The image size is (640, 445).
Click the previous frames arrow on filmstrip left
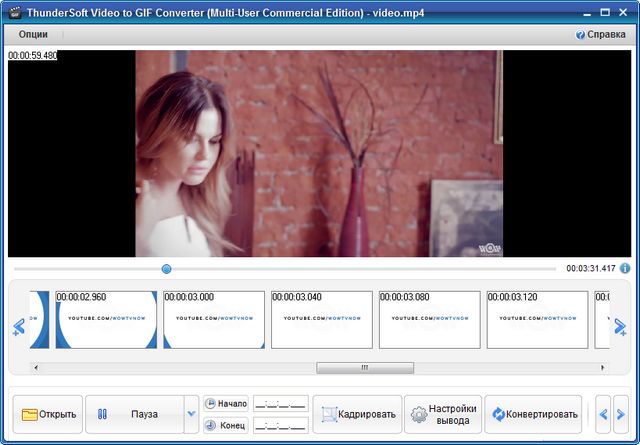(x=18, y=326)
